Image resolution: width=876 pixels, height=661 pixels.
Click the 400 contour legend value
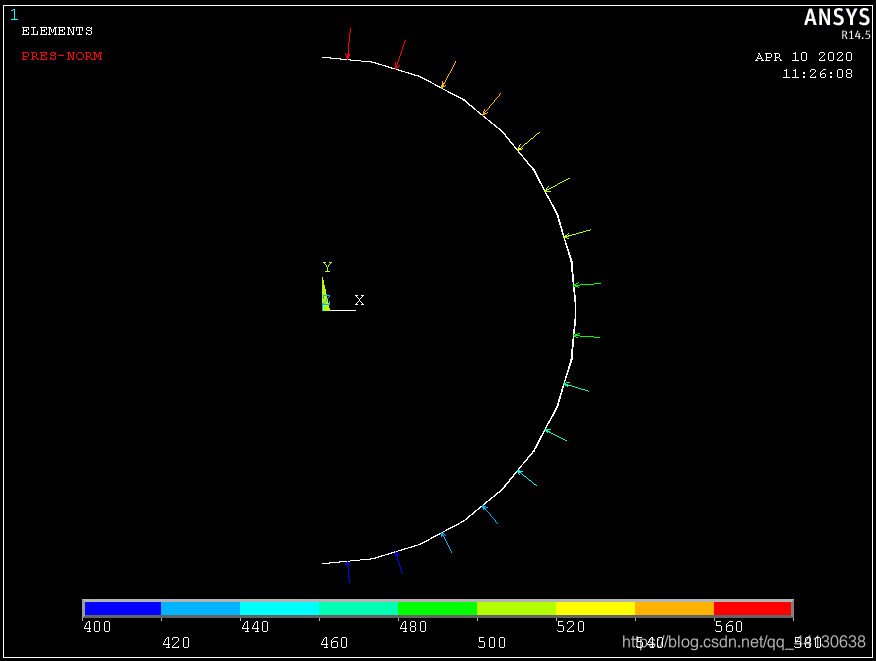(97, 627)
